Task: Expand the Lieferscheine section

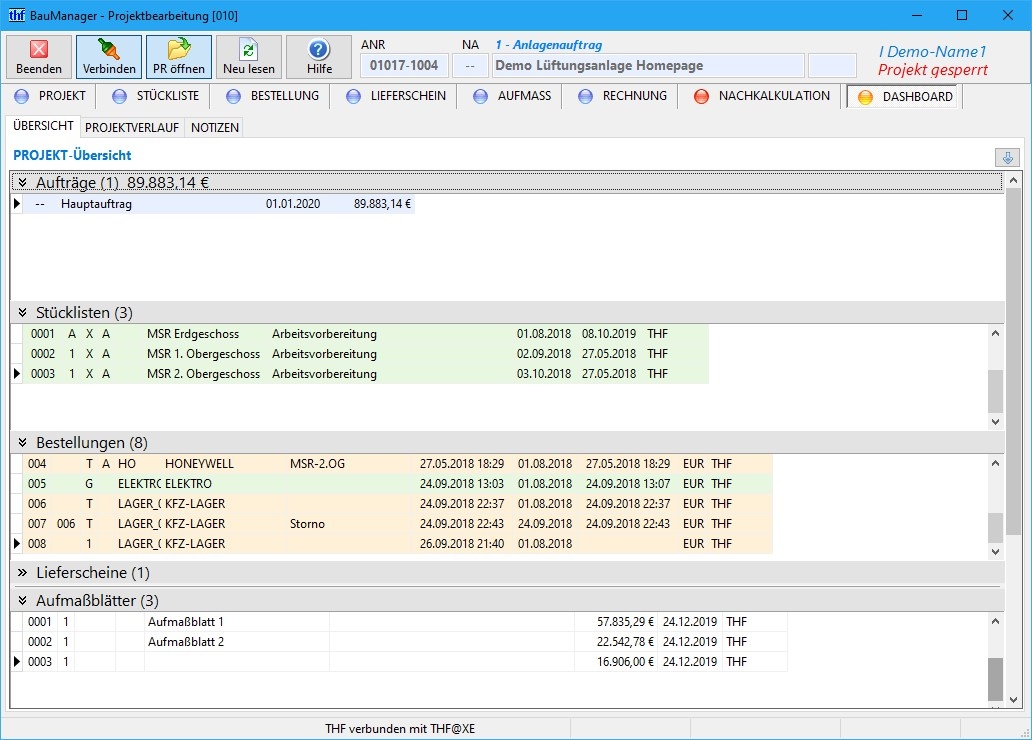Action: coord(22,573)
